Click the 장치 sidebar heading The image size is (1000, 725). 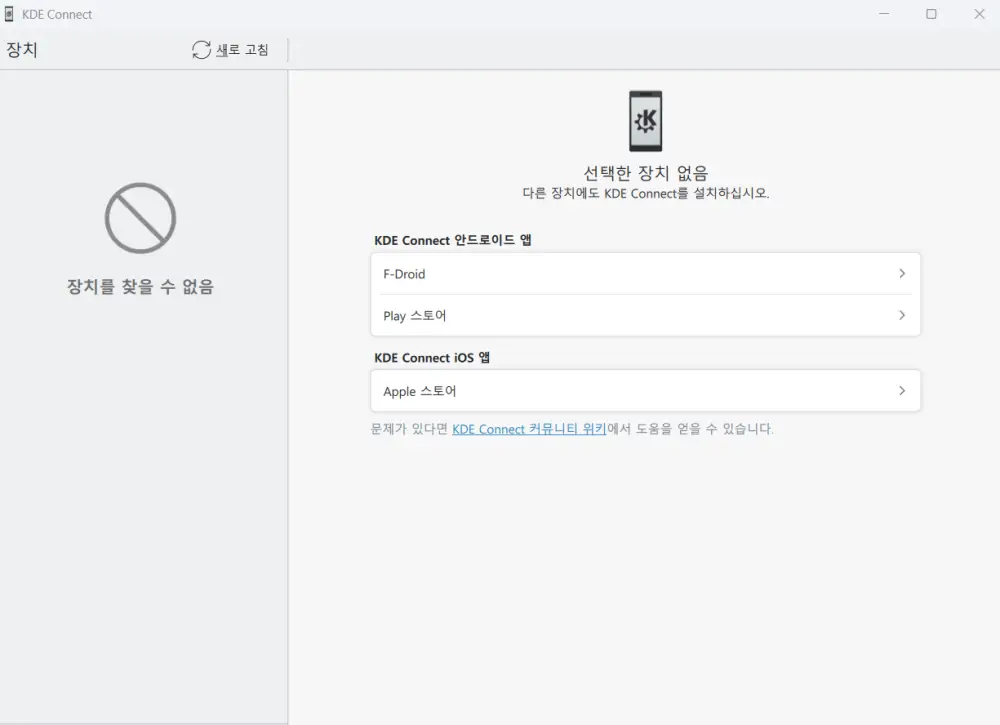tap(22, 50)
